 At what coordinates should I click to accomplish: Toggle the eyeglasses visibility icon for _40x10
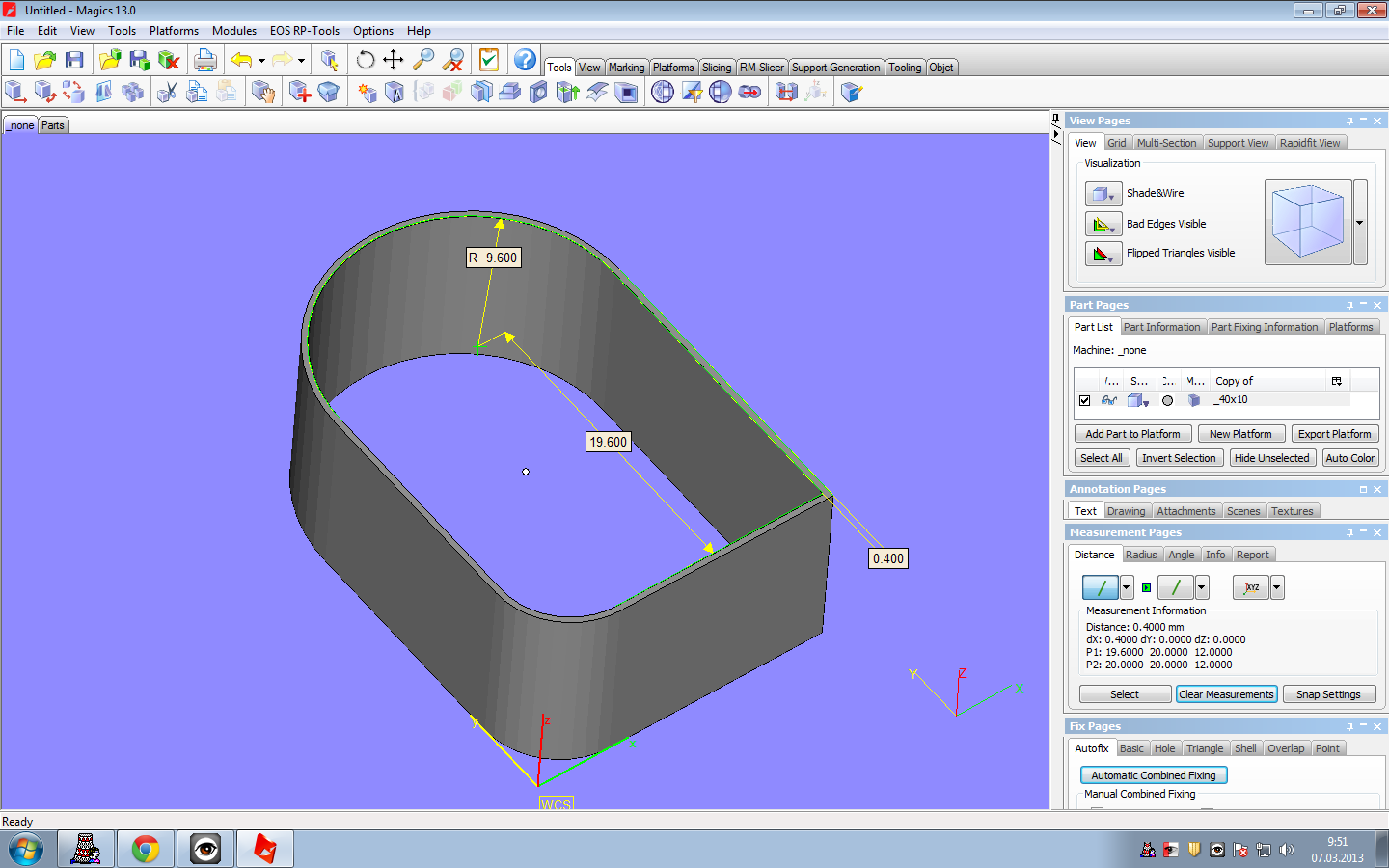(x=1110, y=400)
